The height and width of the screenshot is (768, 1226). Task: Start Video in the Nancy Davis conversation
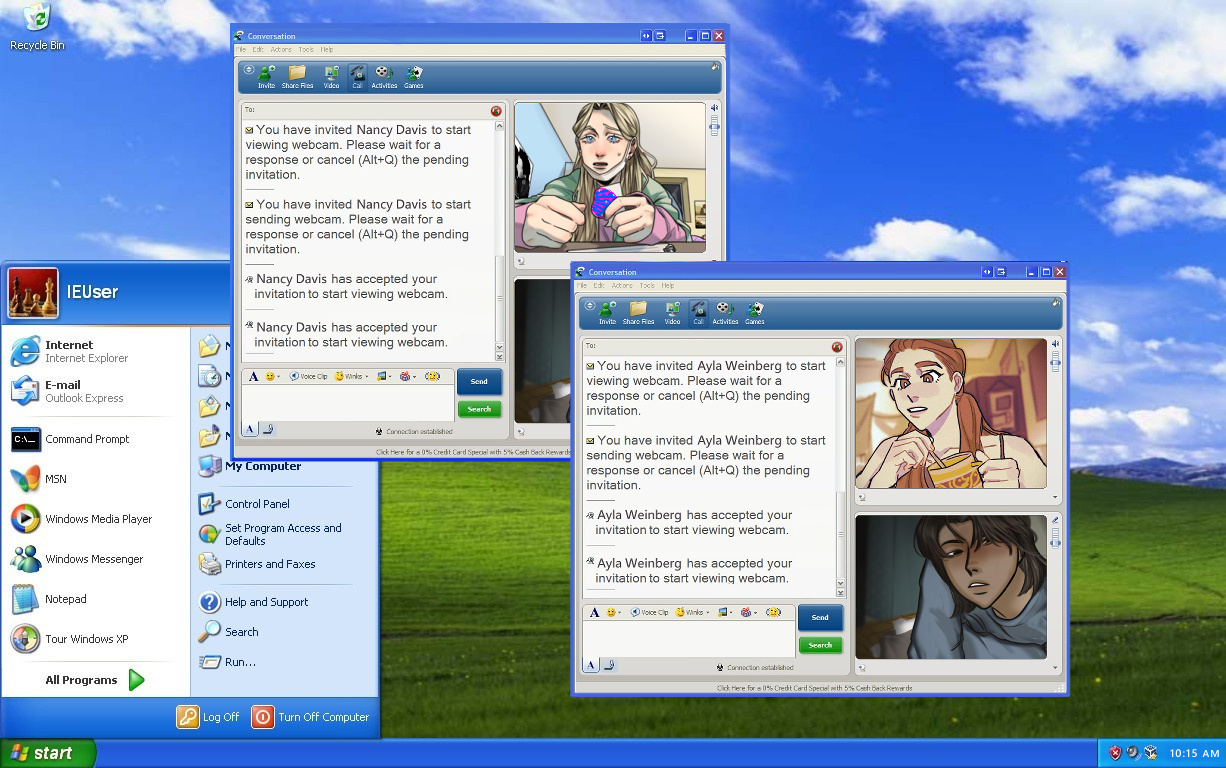[x=331, y=77]
